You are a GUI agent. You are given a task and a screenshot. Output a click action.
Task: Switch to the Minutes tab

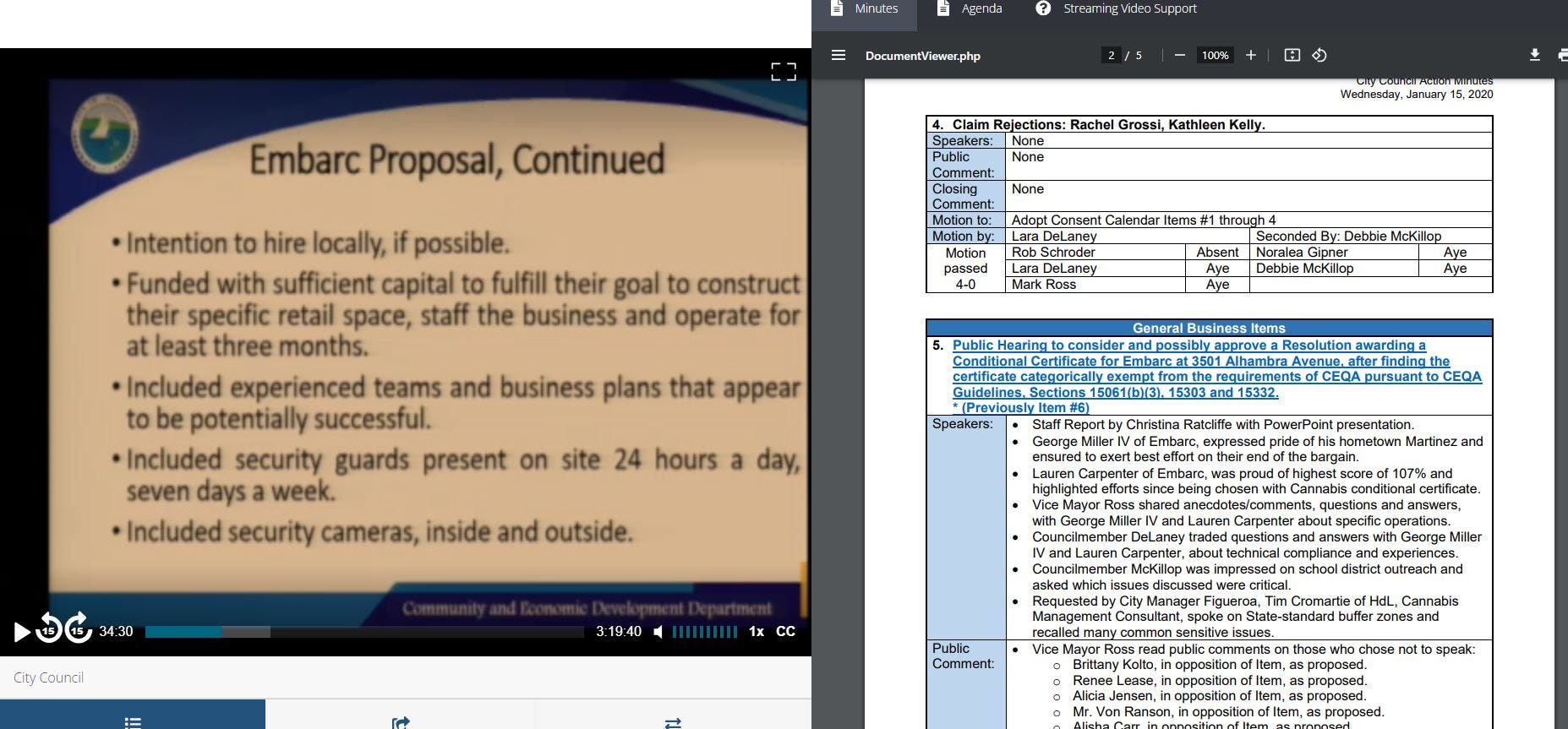point(864,9)
